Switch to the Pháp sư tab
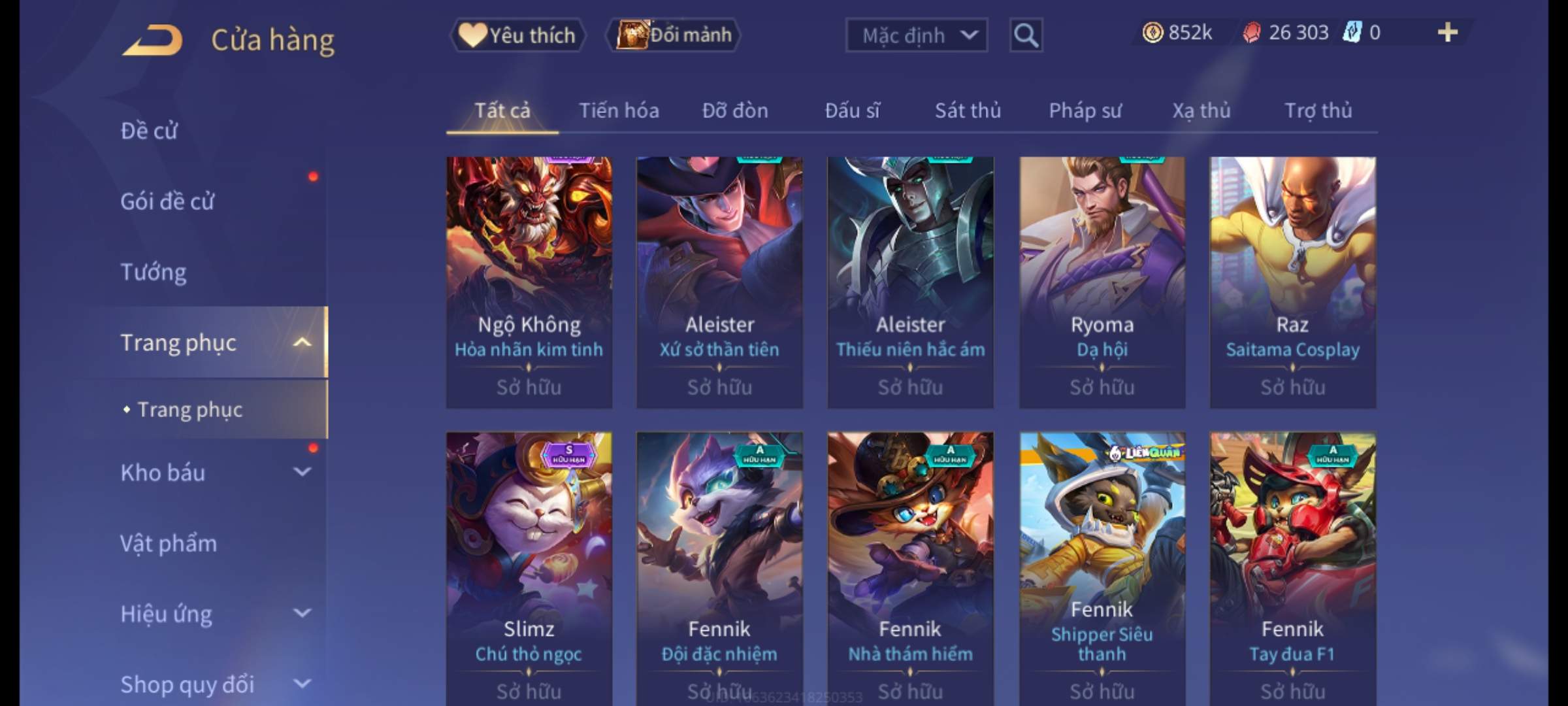The width and height of the screenshot is (1568, 706). pos(1085,110)
